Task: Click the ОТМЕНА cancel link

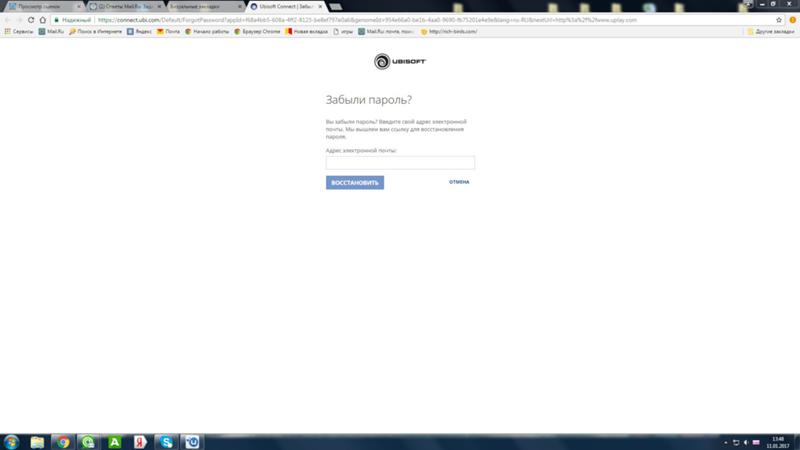Action: [x=459, y=182]
